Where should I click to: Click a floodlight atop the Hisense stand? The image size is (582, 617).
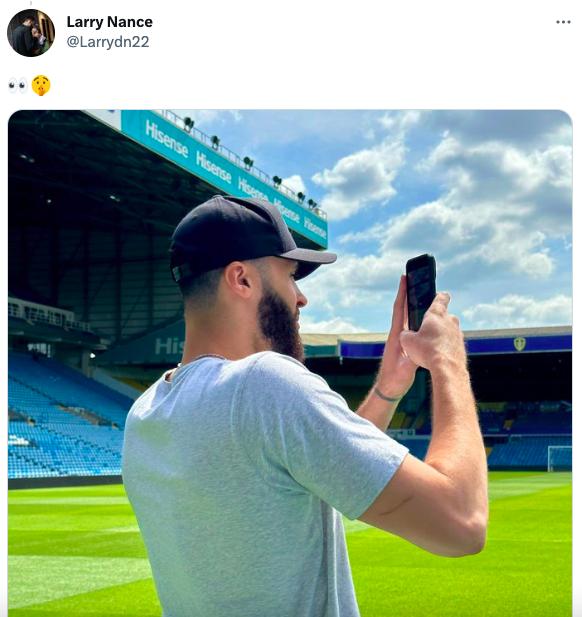[x=188, y=124]
